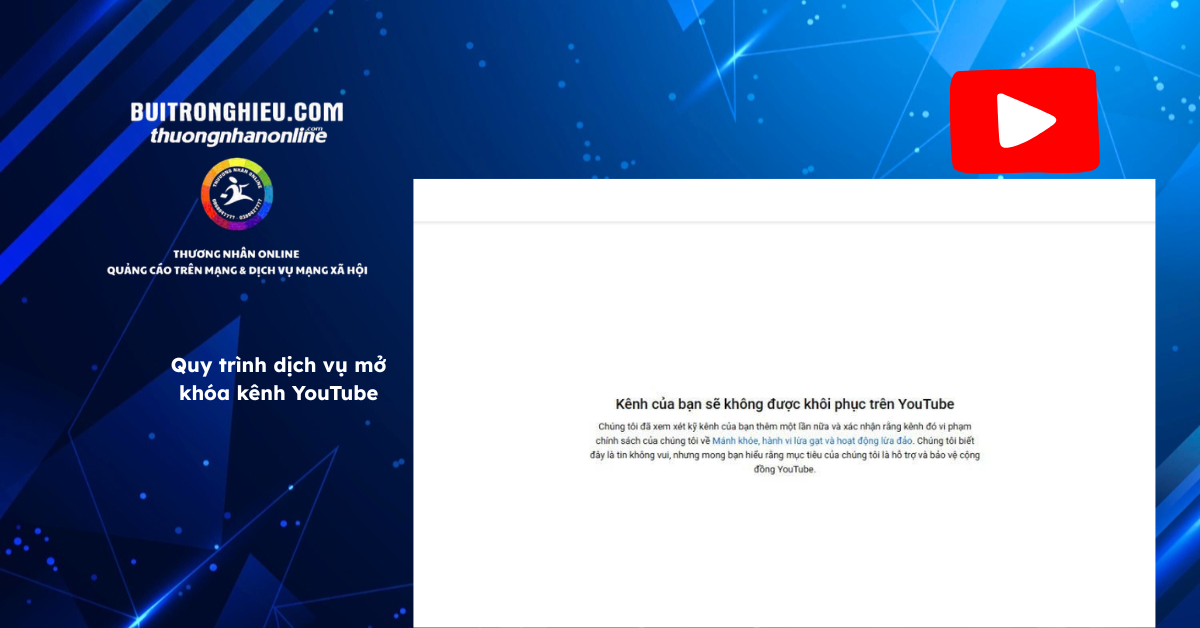Click the paragraph starting "Chúng tôi đã xem xét kỹ kênh"

coord(785,447)
